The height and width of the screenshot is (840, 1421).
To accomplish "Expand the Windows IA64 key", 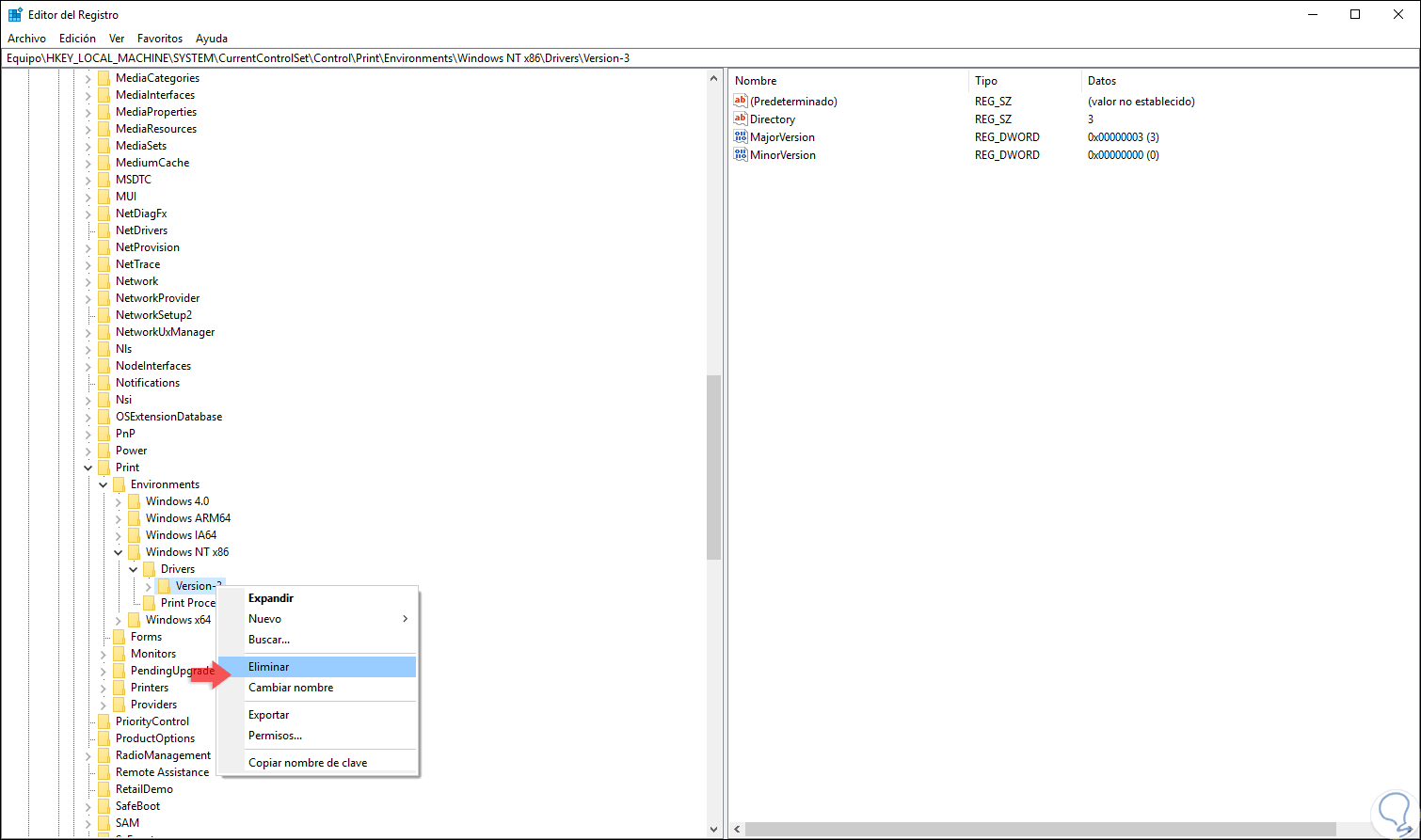I will click(119, 535).
